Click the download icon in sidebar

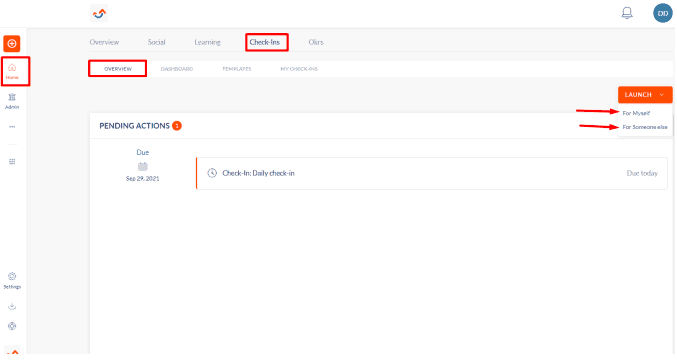point(12,306)
